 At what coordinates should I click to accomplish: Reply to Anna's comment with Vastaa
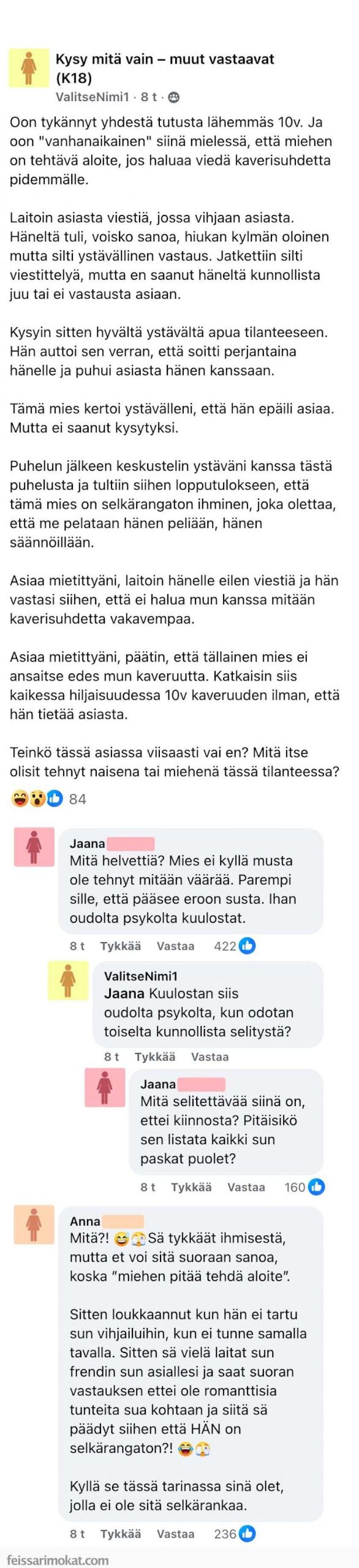175,1534
